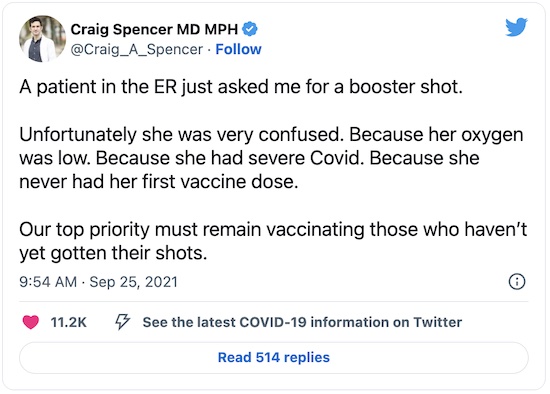
Task: Open the @Craig_A_Spencer handle
Action: point(137,49)
